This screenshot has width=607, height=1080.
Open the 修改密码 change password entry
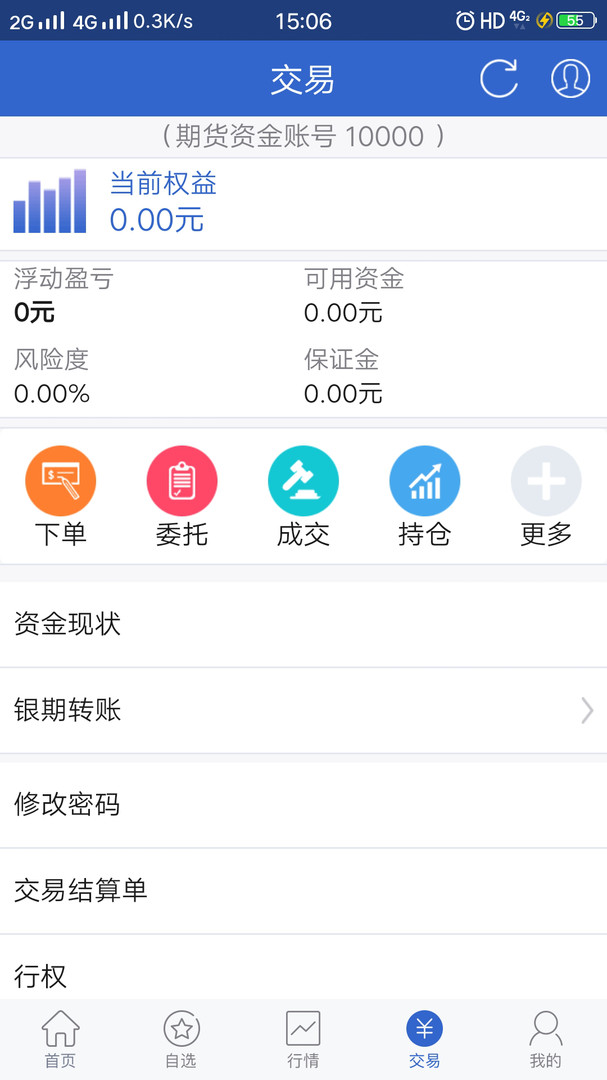click(x=303, y=804)
